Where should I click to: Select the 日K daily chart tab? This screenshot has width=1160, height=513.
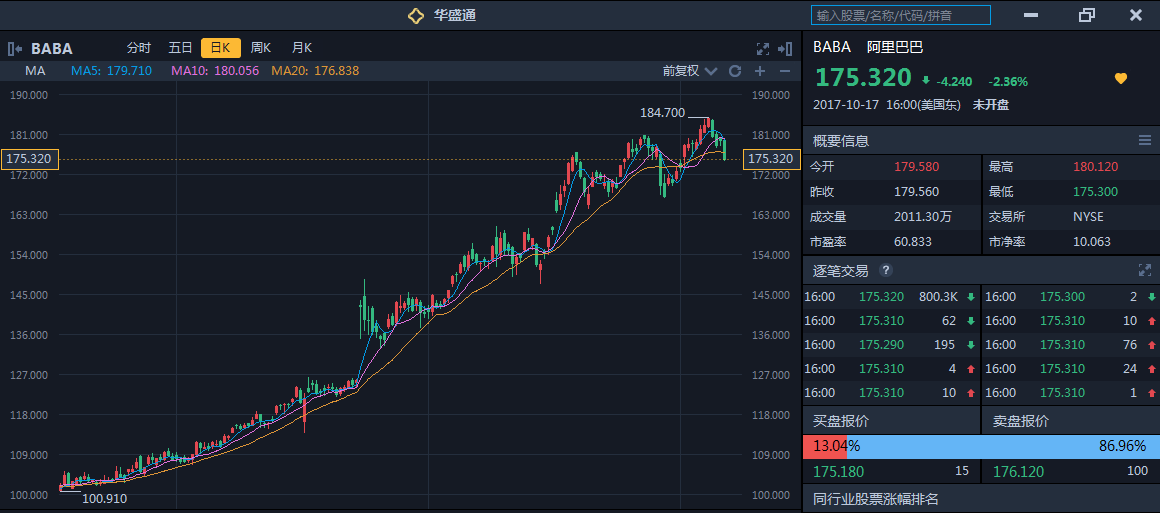point(221,48)
